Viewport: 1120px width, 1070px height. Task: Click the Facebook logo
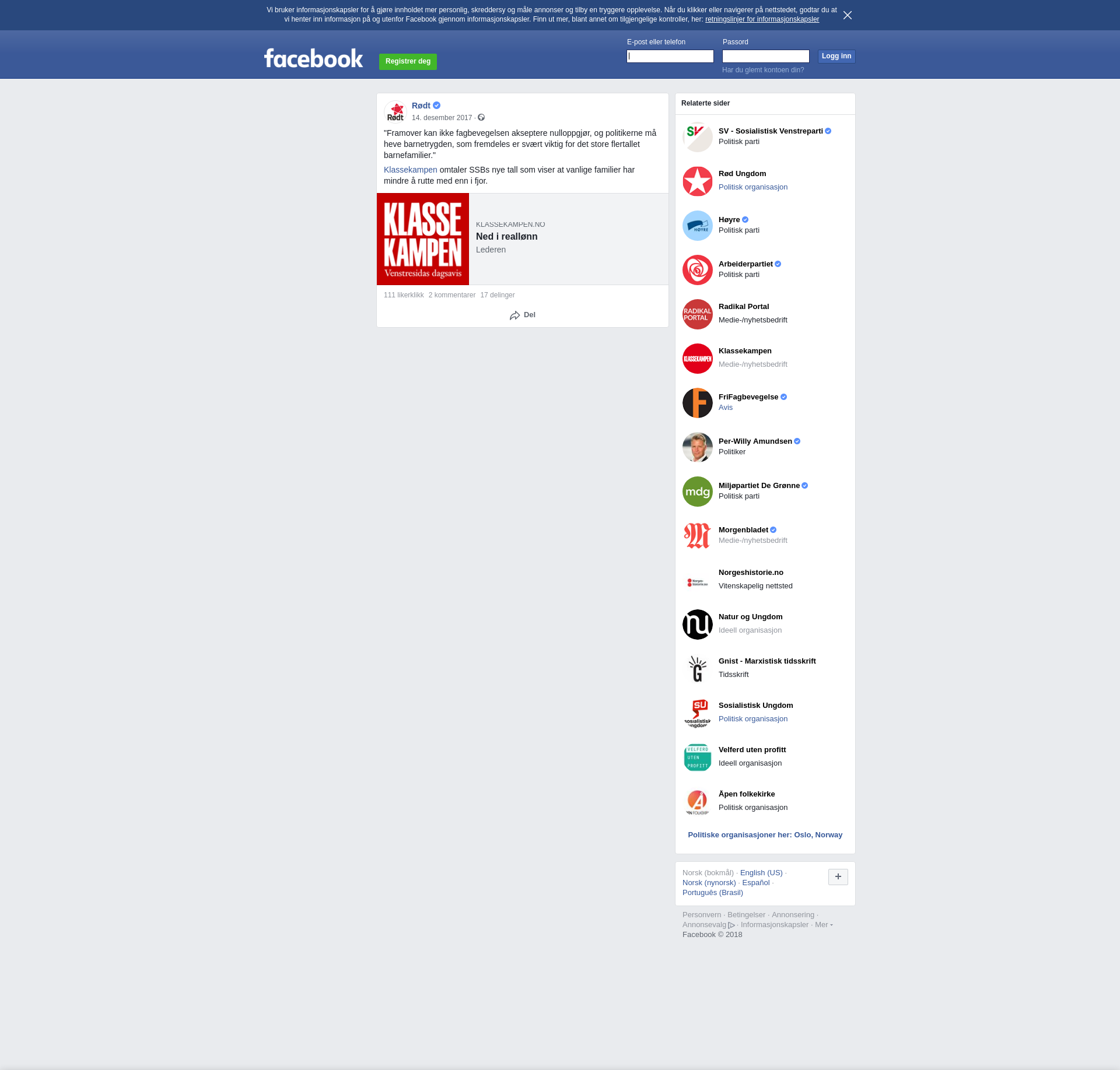tap(313, 58)
